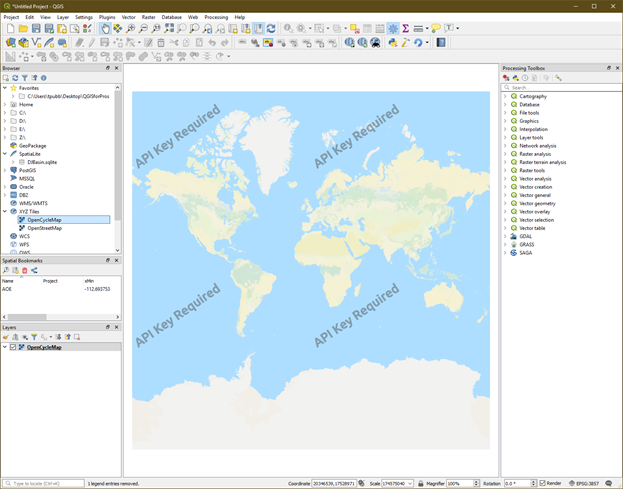Screen dimensions: 623x489
Task: Click the Coordinate field in status bar
Action: click(x=334, y=483)
